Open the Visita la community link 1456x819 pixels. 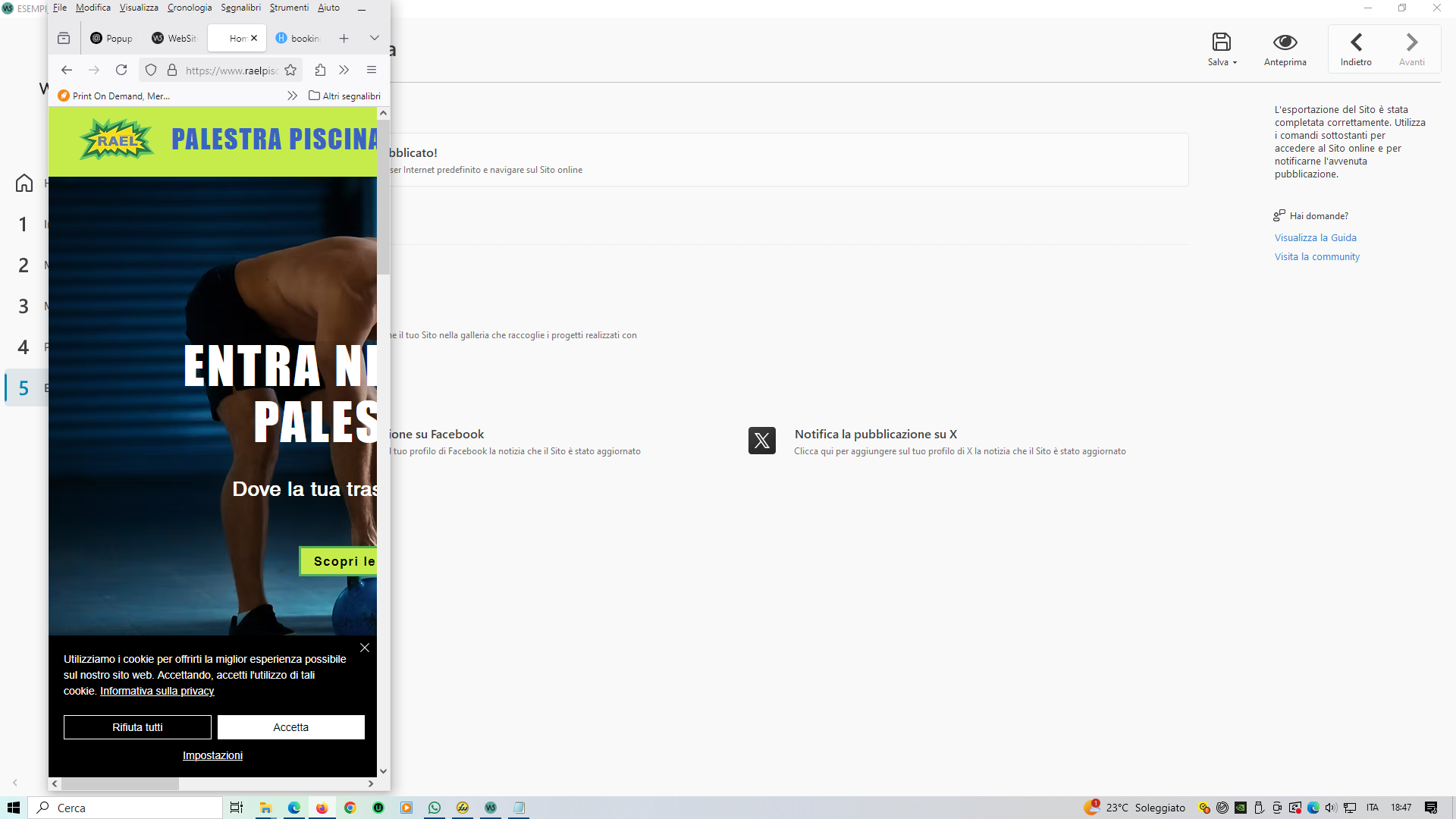pos(1316,257)
